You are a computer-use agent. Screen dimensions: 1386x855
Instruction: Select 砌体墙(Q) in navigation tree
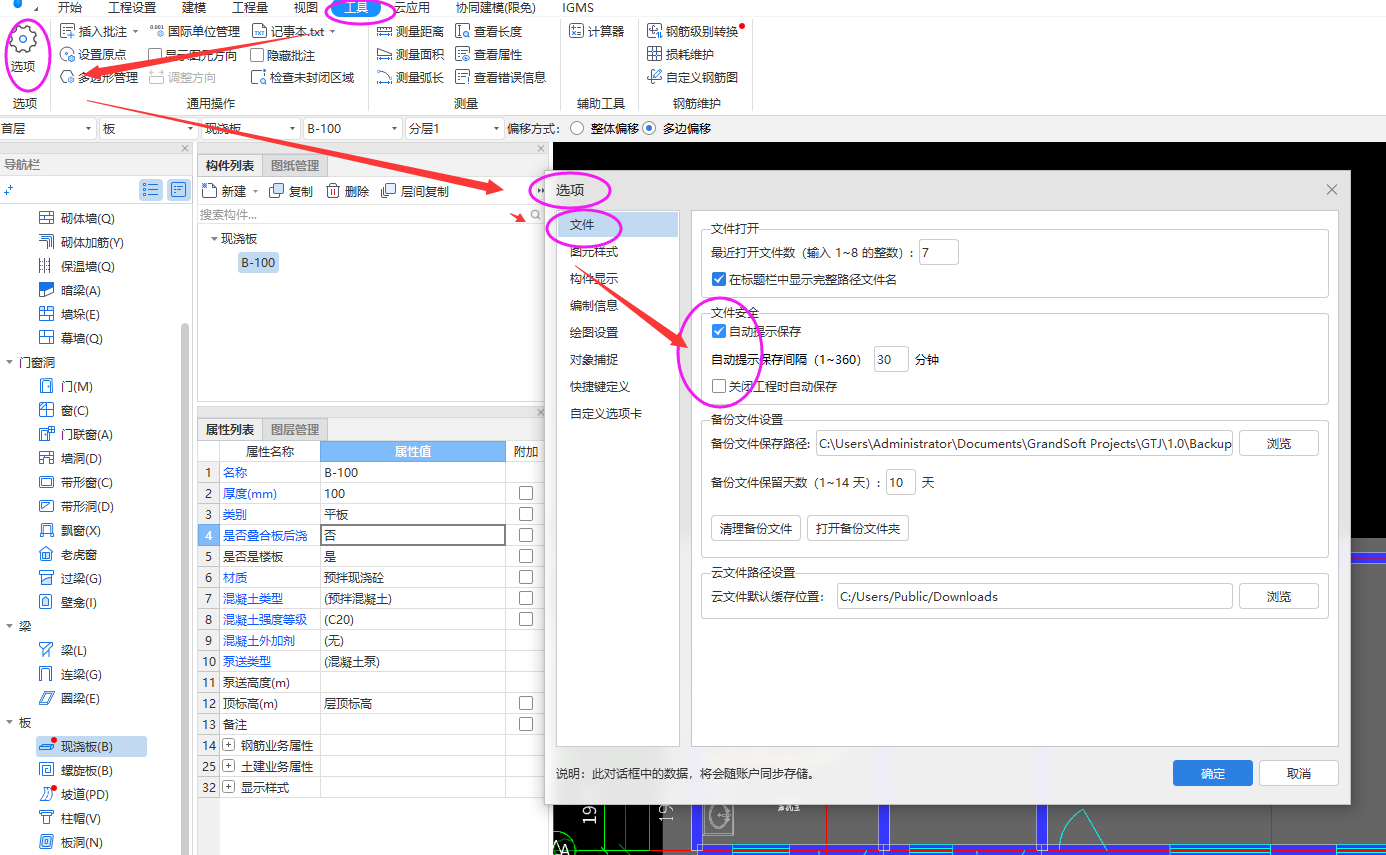click(x=76, y=219)
